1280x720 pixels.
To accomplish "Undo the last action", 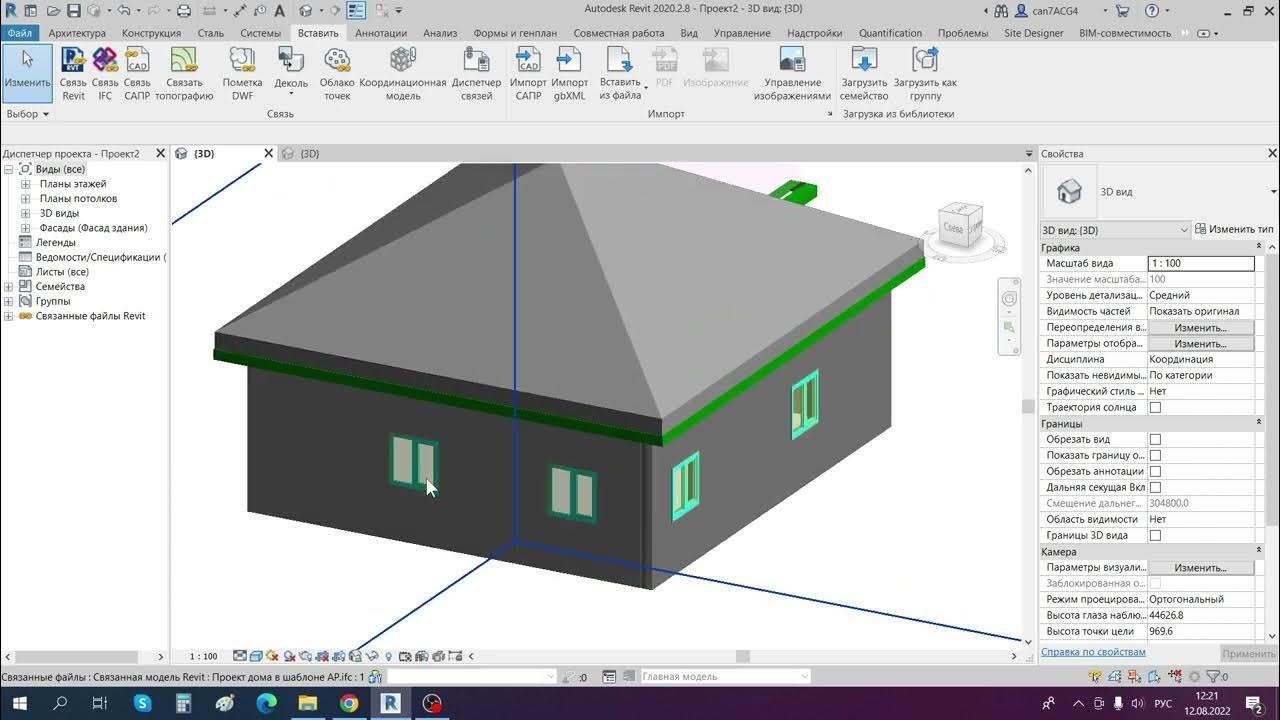I will pyautogui.click(x=124, y=11).
